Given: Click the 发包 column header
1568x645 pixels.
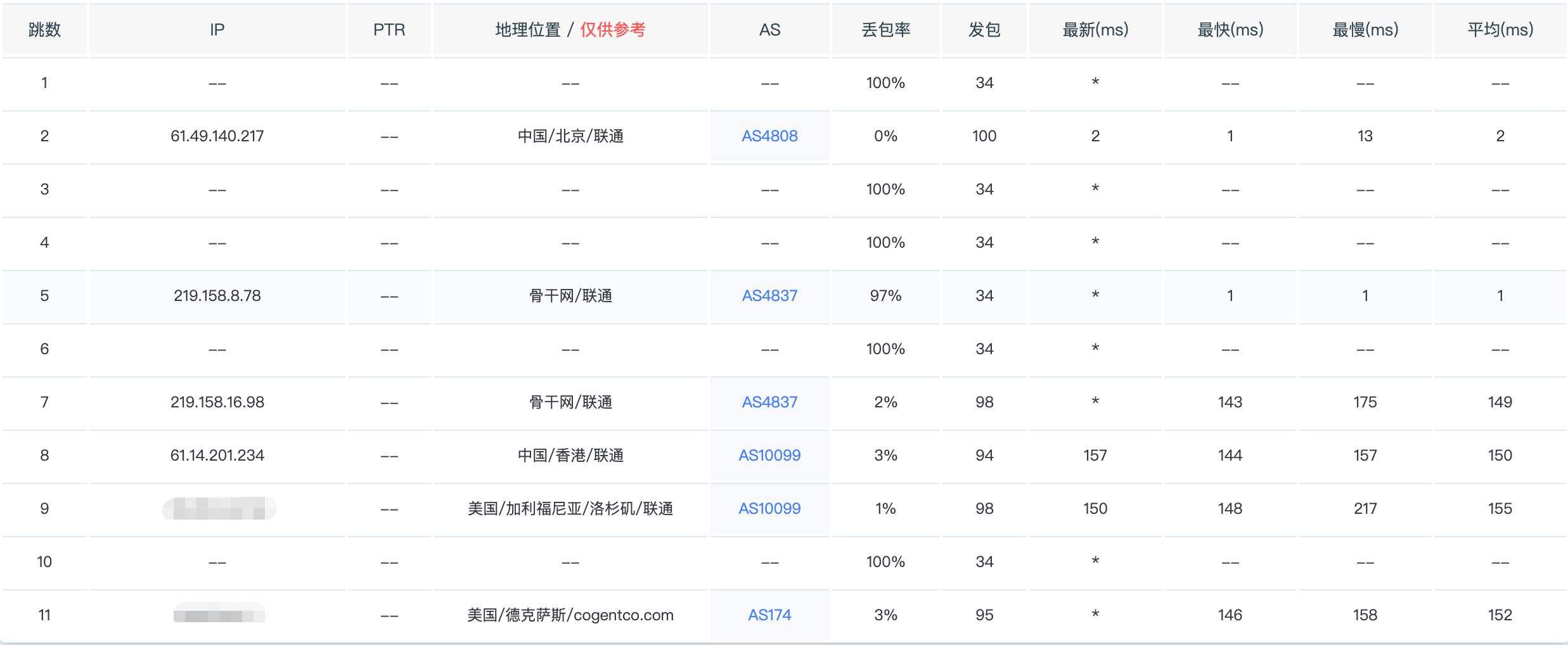Looking at the screenshot, I should point(984,30).
